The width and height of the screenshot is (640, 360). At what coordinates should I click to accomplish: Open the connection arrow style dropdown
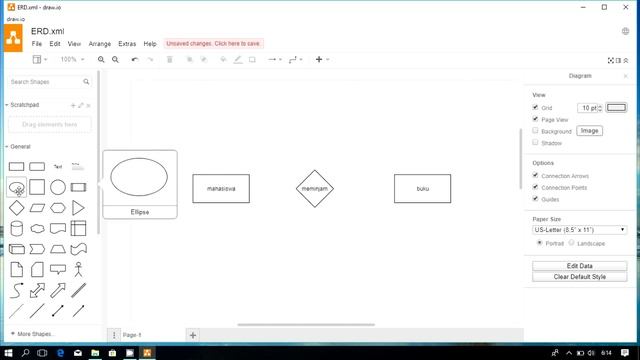click(x=275, y=60)
